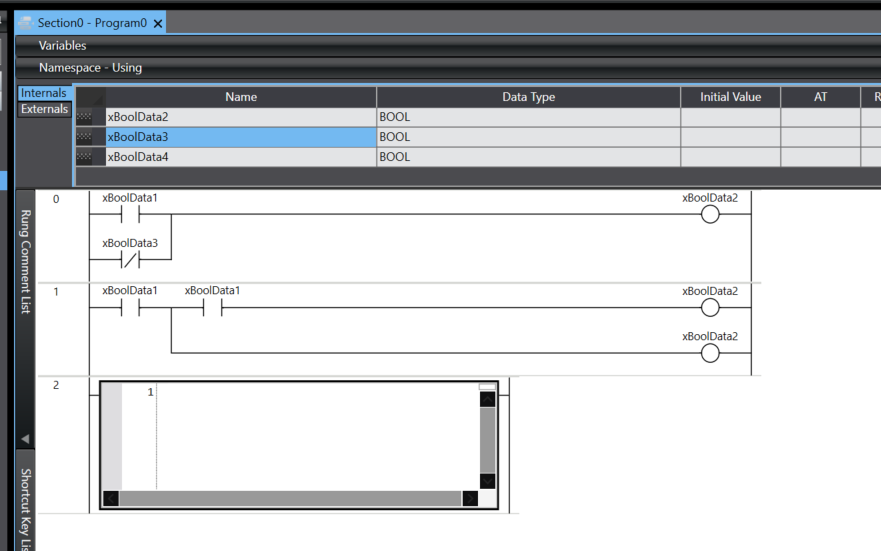Screen dimensions: 881x551
Task: Click the inline ST scroll left arrow
Action: [111, 498]
